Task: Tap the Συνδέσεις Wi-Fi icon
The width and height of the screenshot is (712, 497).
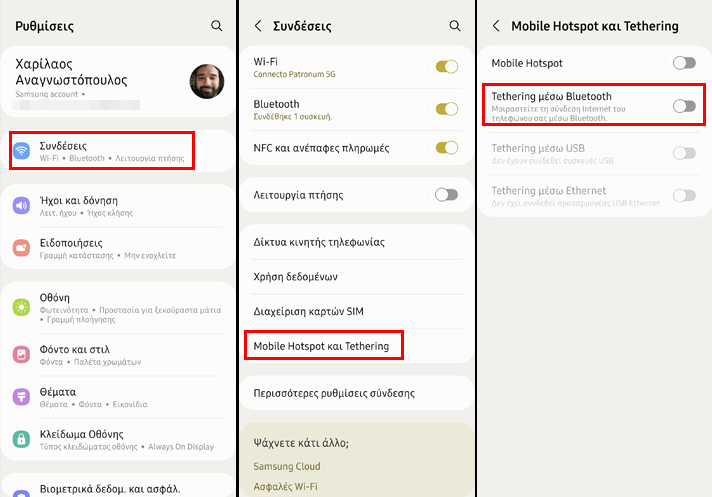Action: click(21, 151)
